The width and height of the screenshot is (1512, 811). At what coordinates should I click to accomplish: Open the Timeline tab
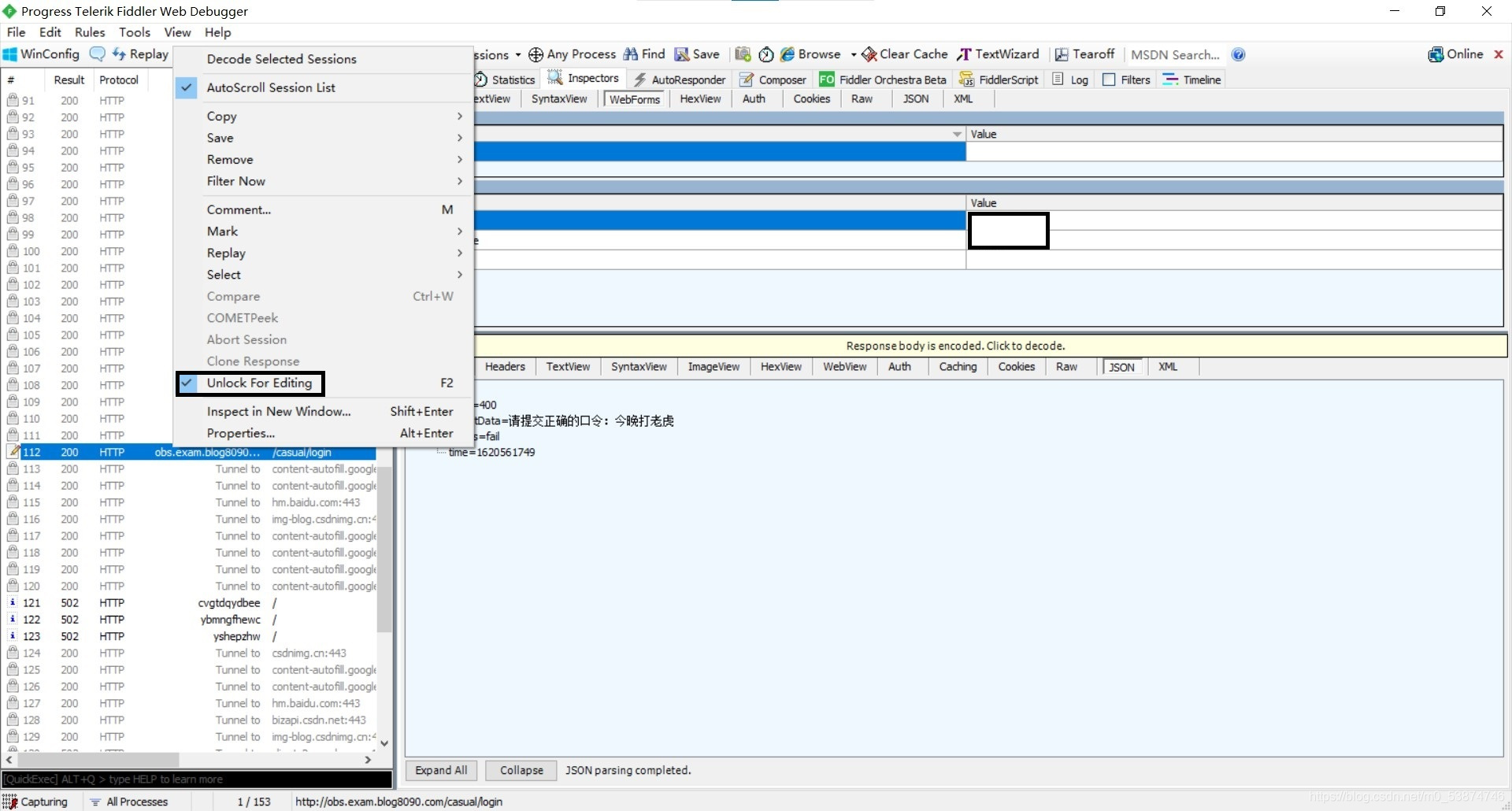click(x=1191, y=80)
